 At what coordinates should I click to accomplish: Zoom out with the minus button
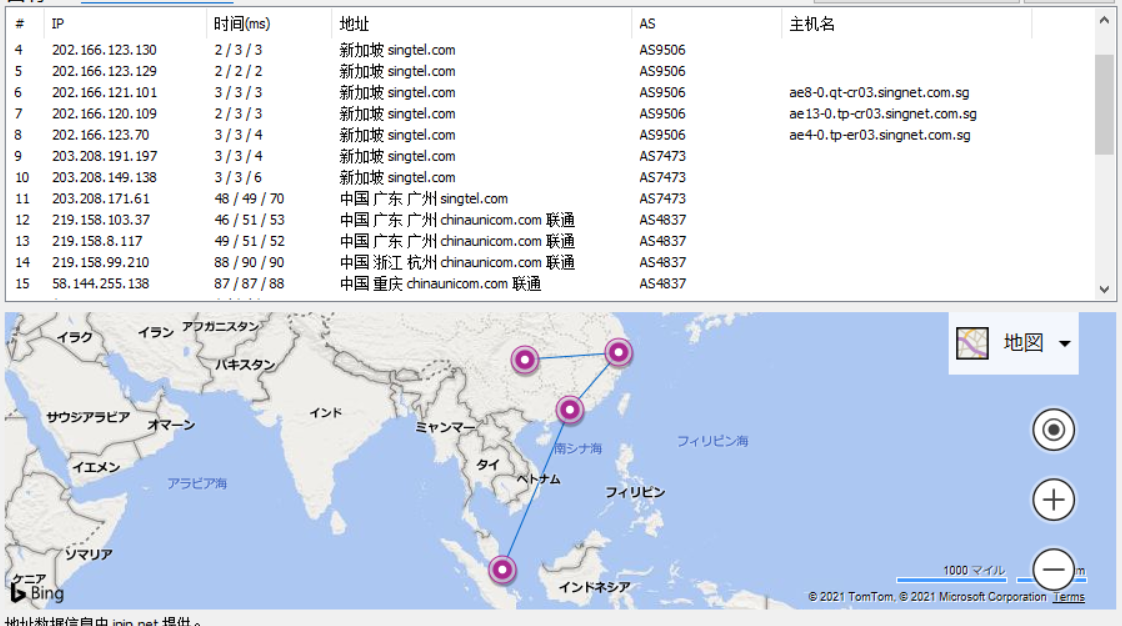click(1053, 570)
